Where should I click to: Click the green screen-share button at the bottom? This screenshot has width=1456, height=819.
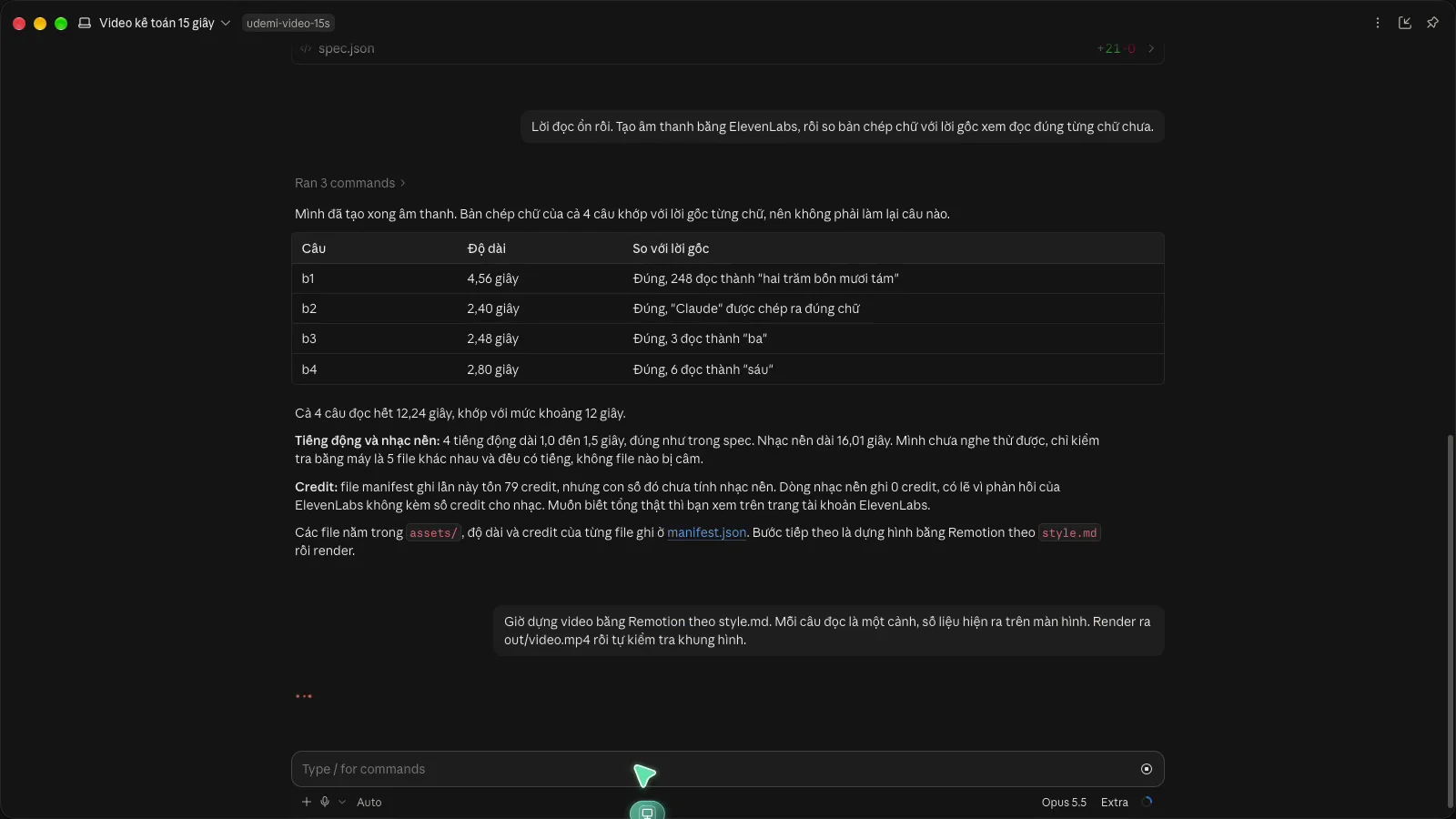pos(647,811)
